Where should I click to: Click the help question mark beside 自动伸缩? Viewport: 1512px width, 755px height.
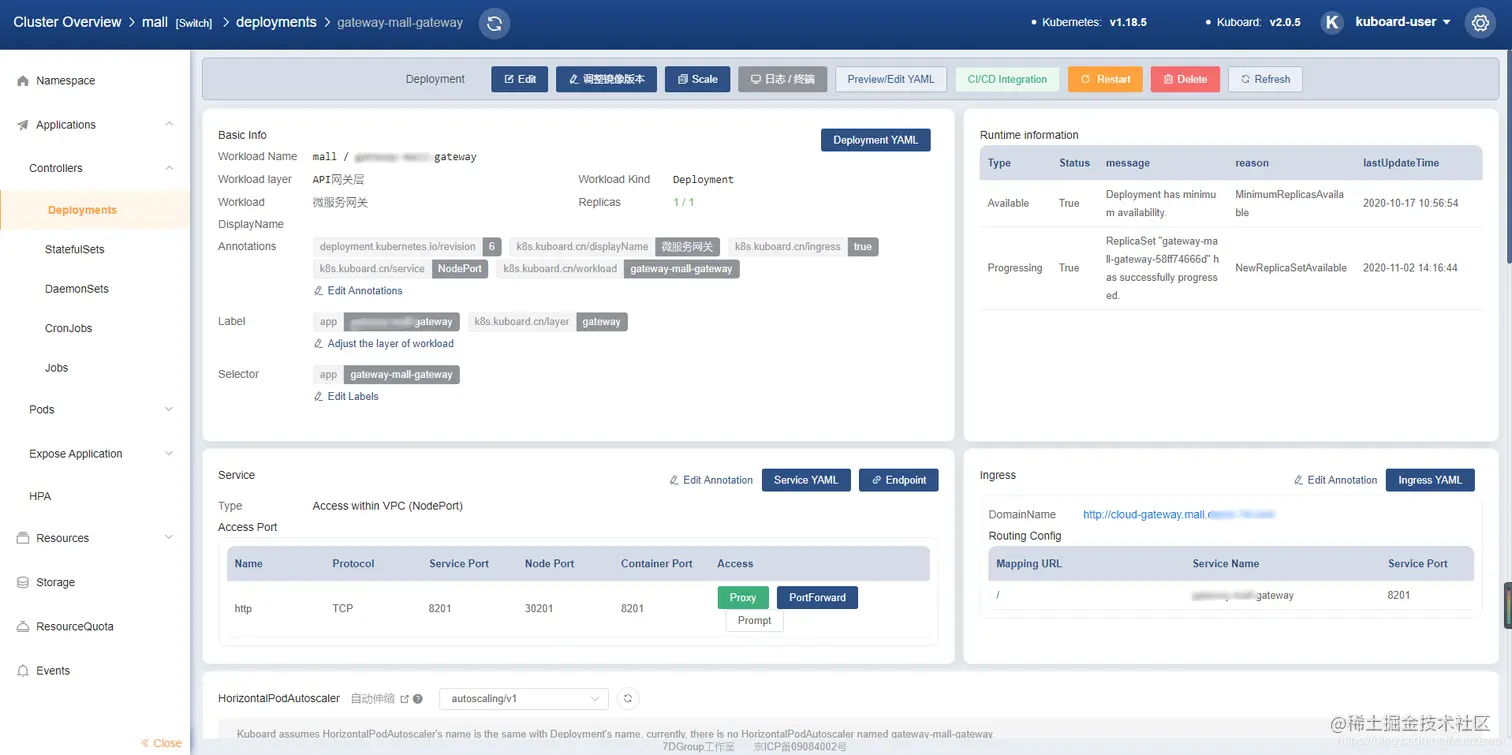point(417,699)
